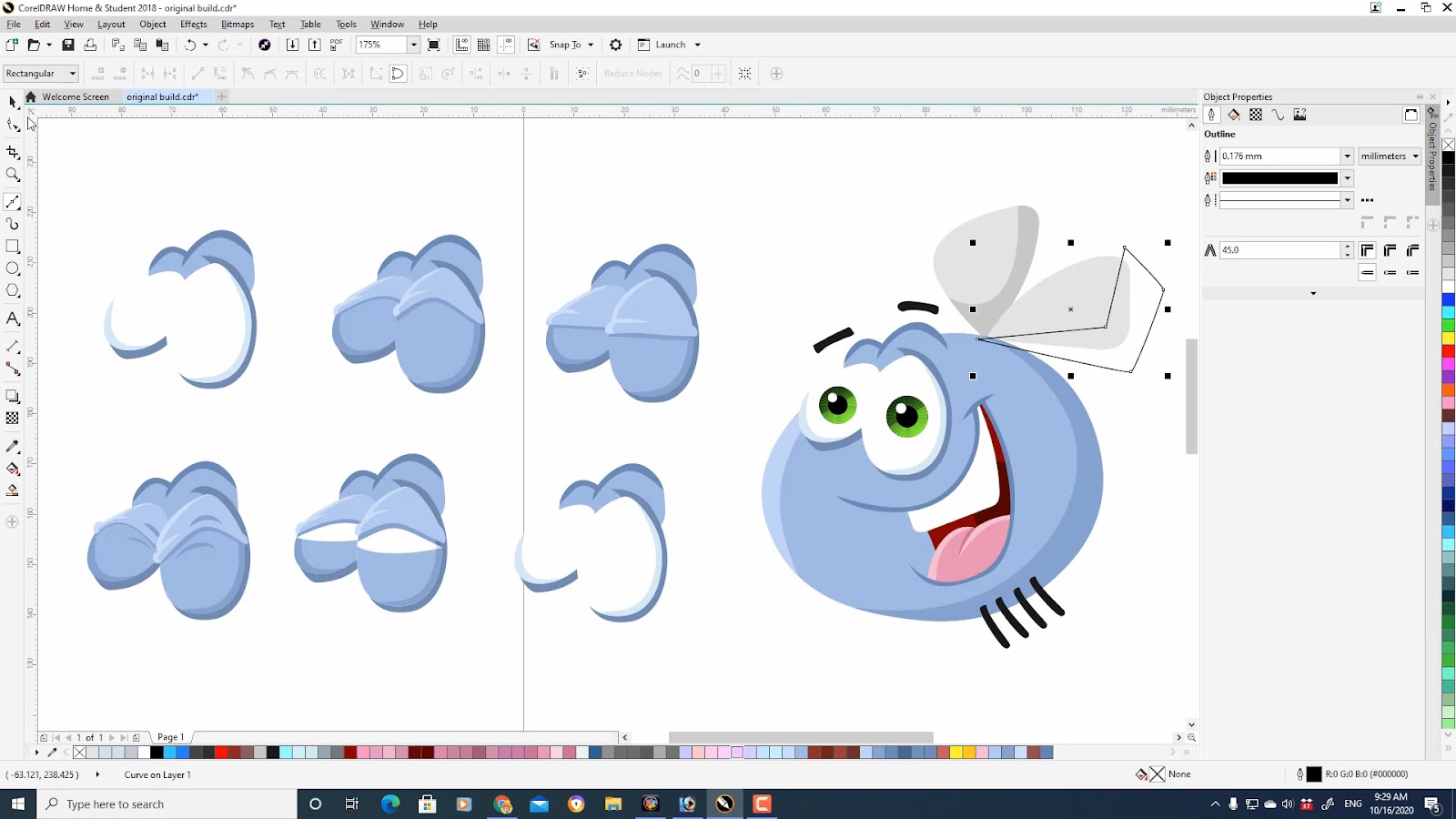1456x819 pixels.
Task: Show the Transparency properties section
Action: tap(1256, 115)
